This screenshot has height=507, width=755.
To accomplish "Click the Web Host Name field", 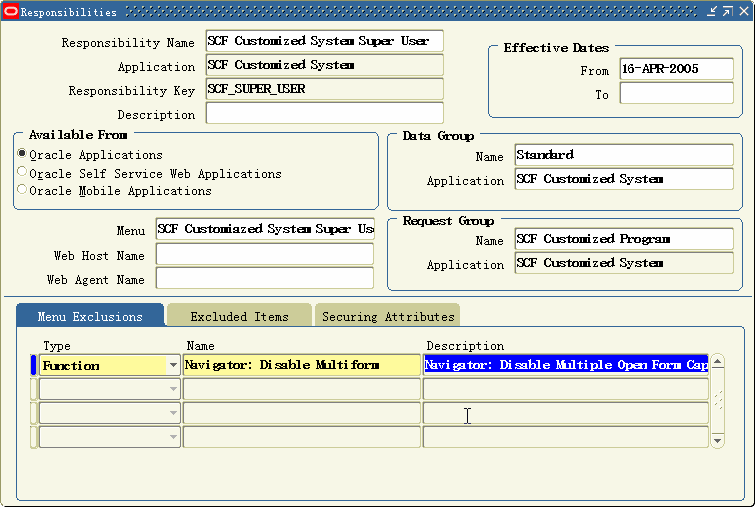I will [265, 254].
